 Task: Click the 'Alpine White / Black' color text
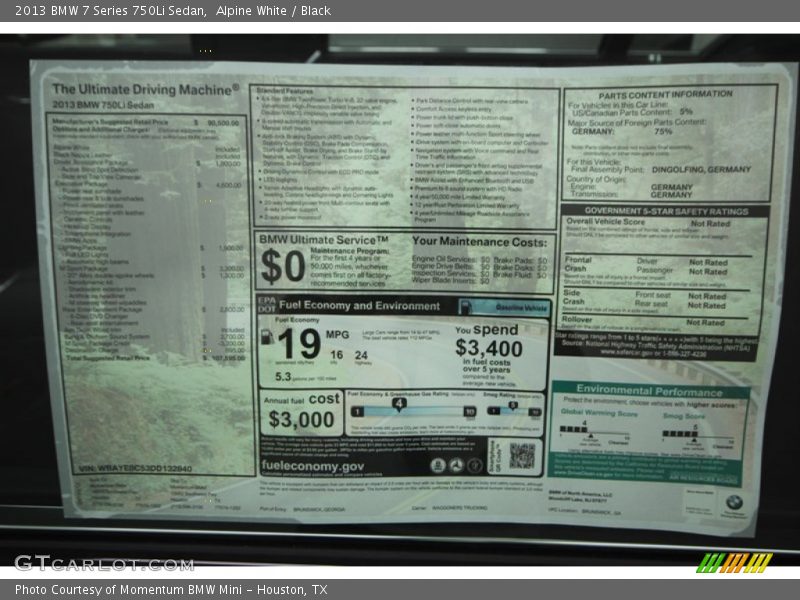273,10
